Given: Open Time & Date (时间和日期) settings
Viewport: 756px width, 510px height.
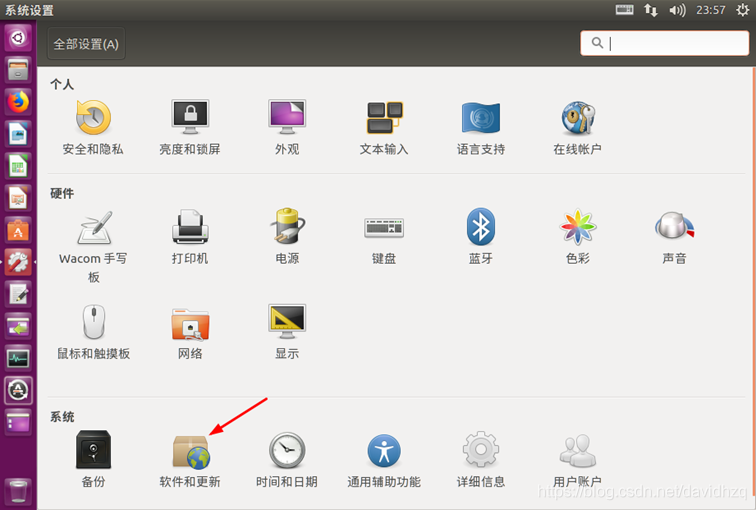Looking at the screenshot, I should point(287,459).
